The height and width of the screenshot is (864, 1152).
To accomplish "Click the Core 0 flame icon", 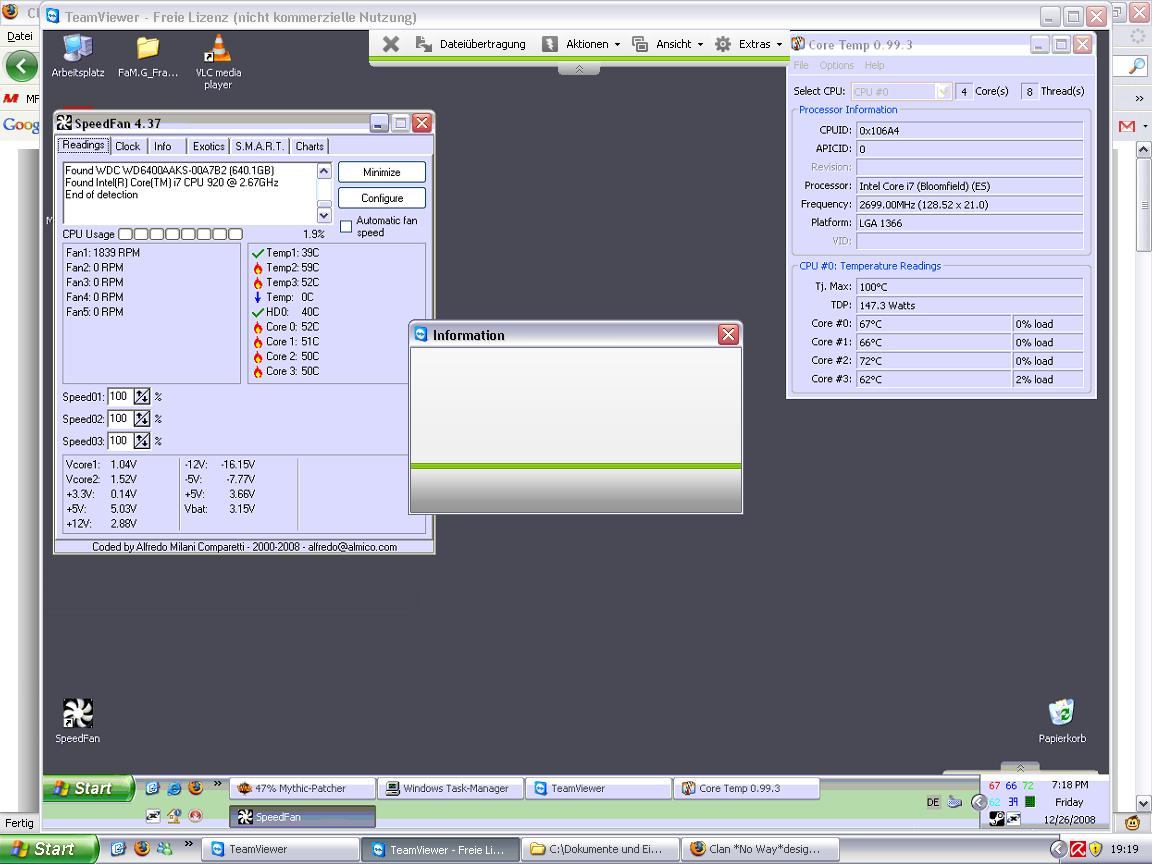I will (258, 328).
